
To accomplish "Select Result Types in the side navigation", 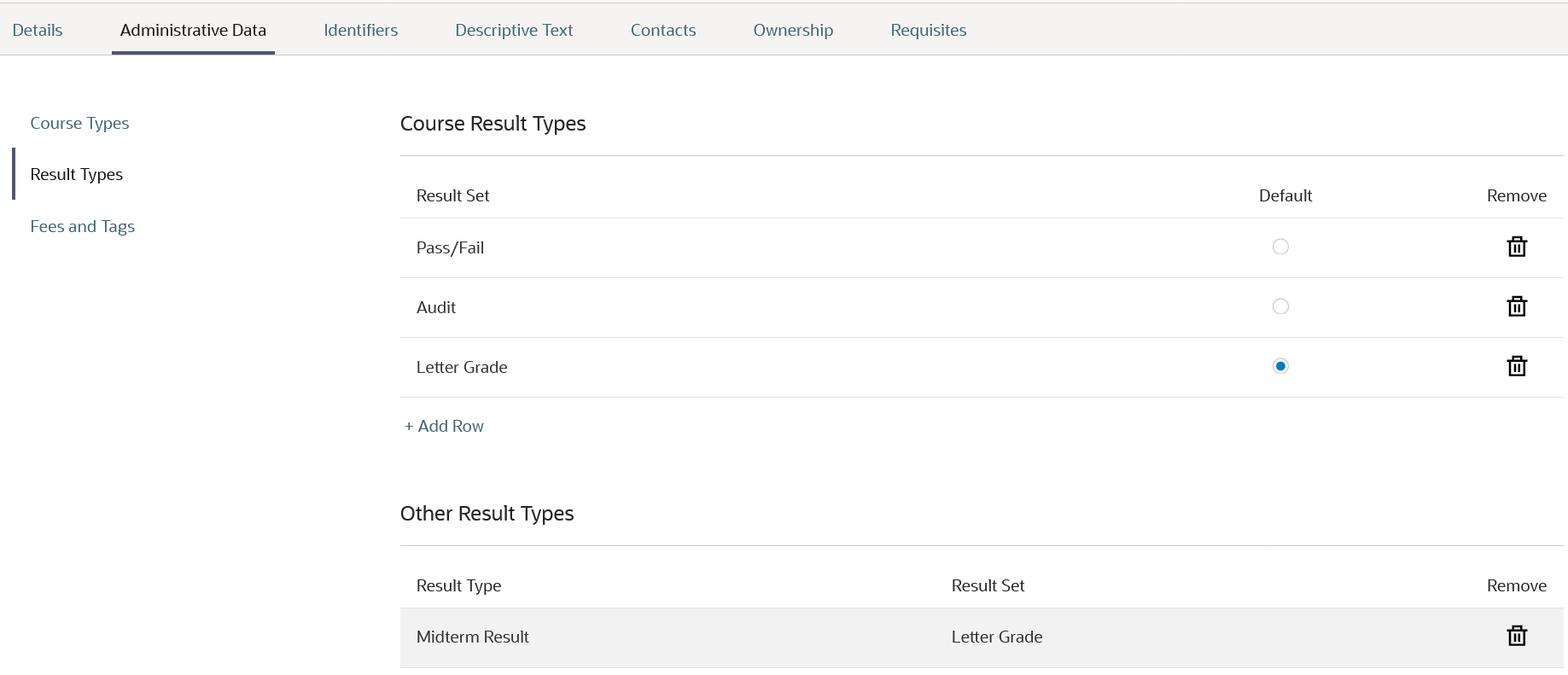I will pos(76,174).
